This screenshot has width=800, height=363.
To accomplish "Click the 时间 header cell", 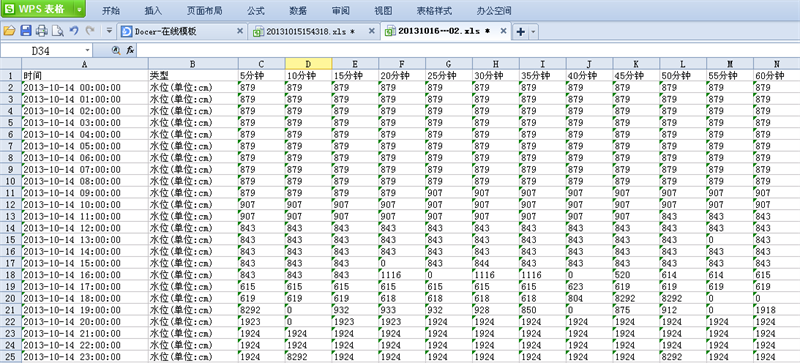I will 85,76.
